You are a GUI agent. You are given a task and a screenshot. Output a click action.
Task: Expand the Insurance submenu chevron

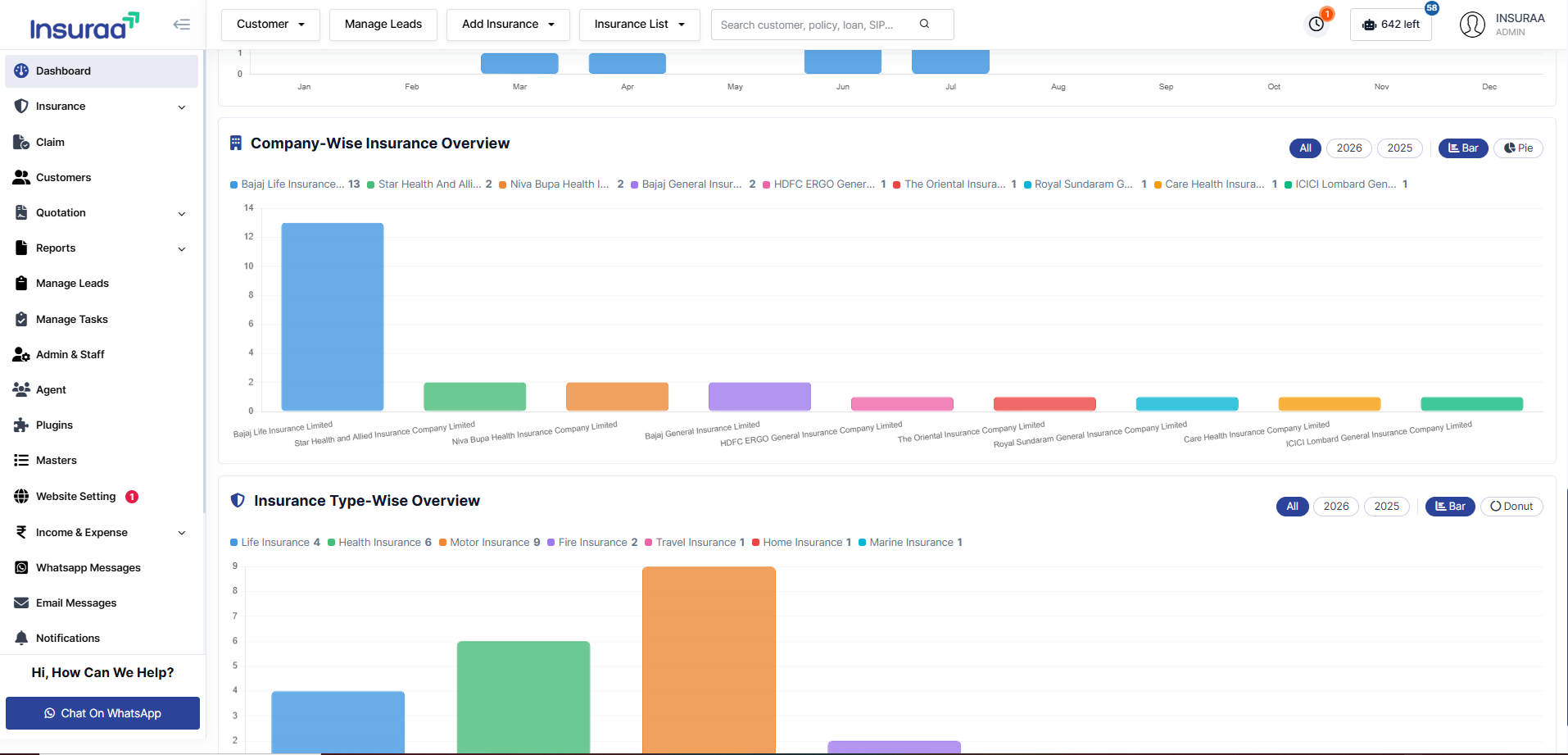click(x=182, y=107)
